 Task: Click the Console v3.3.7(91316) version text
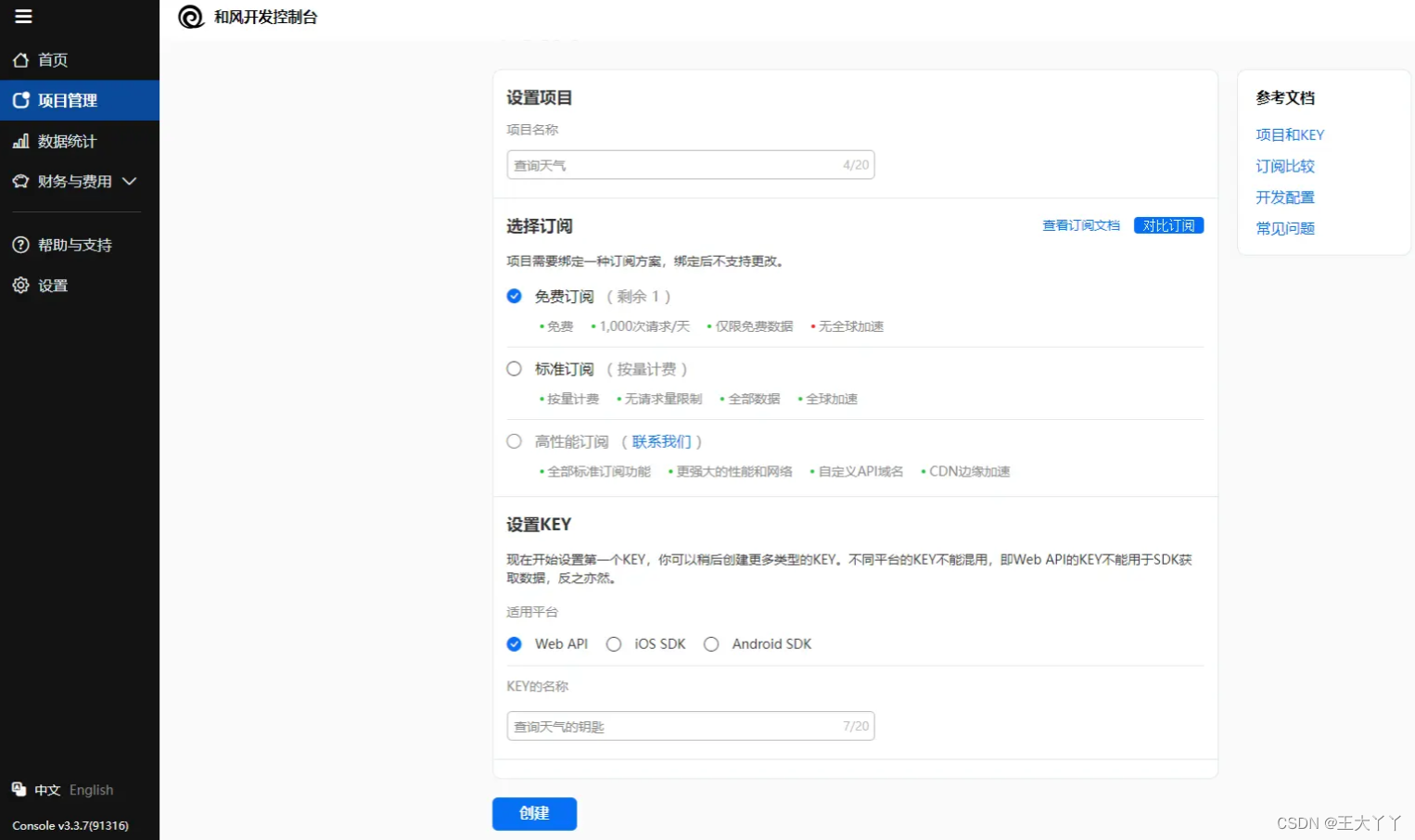(70, 825)
